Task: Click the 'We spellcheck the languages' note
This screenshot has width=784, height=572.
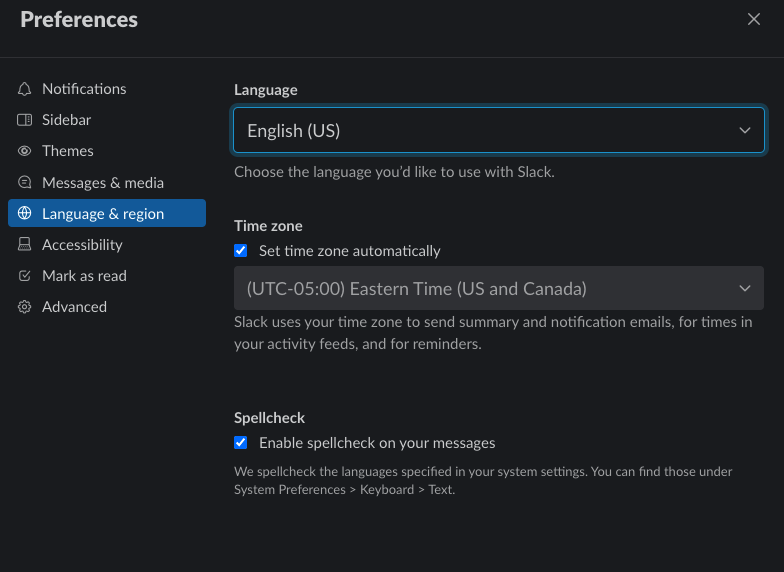Action: (483, 480)
